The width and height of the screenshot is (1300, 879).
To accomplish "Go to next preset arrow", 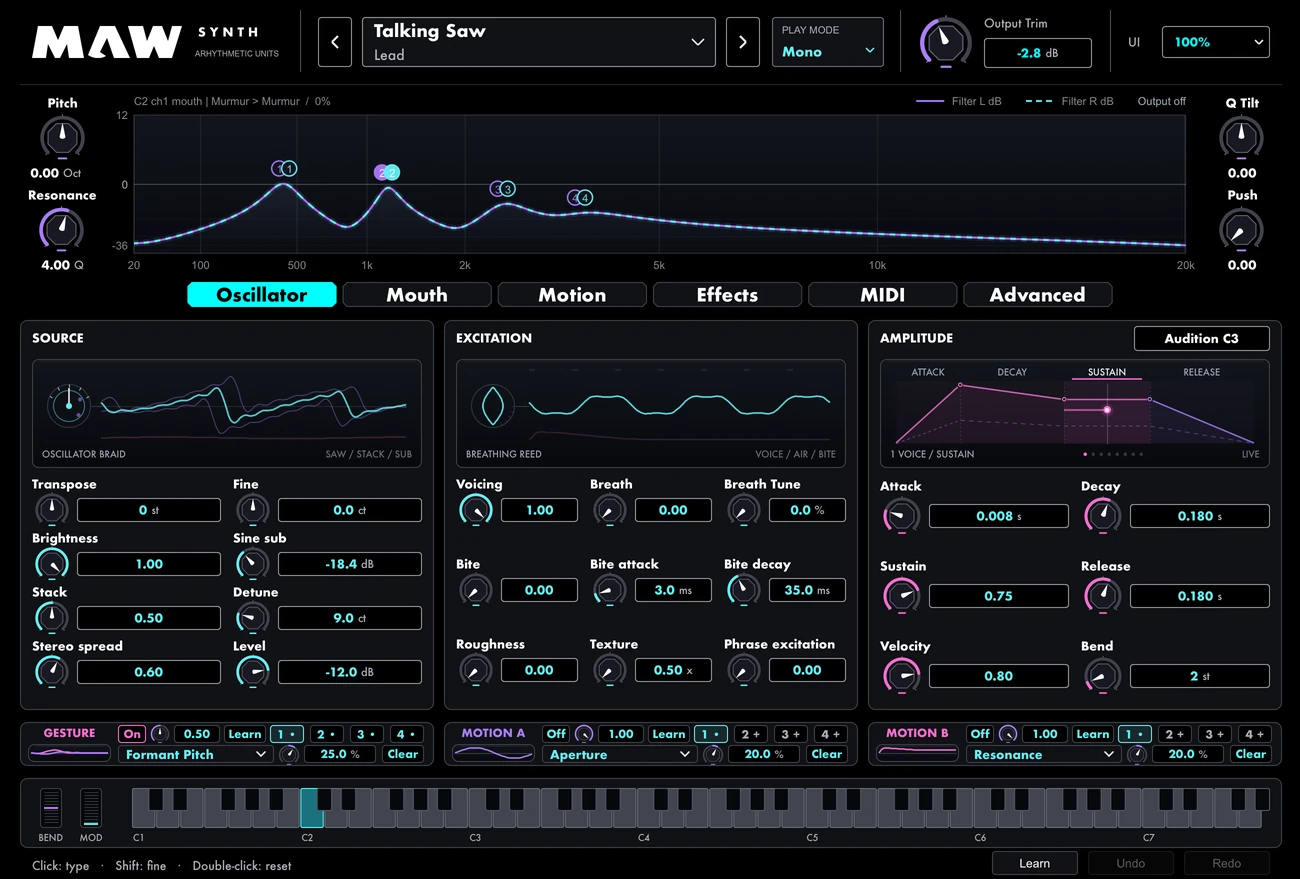I will 742,42.
